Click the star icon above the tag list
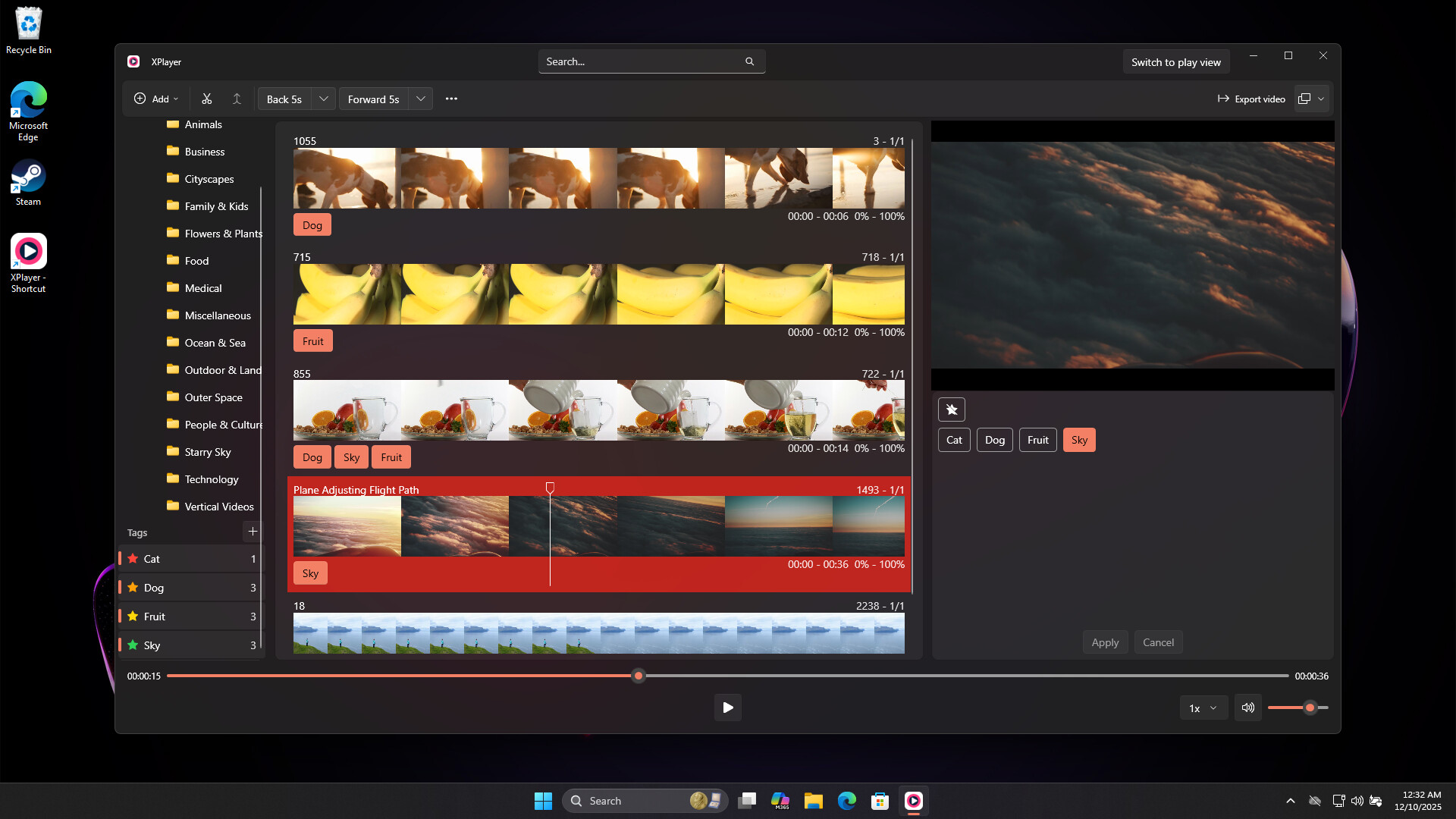1456x819 pixels. [952, 409]
